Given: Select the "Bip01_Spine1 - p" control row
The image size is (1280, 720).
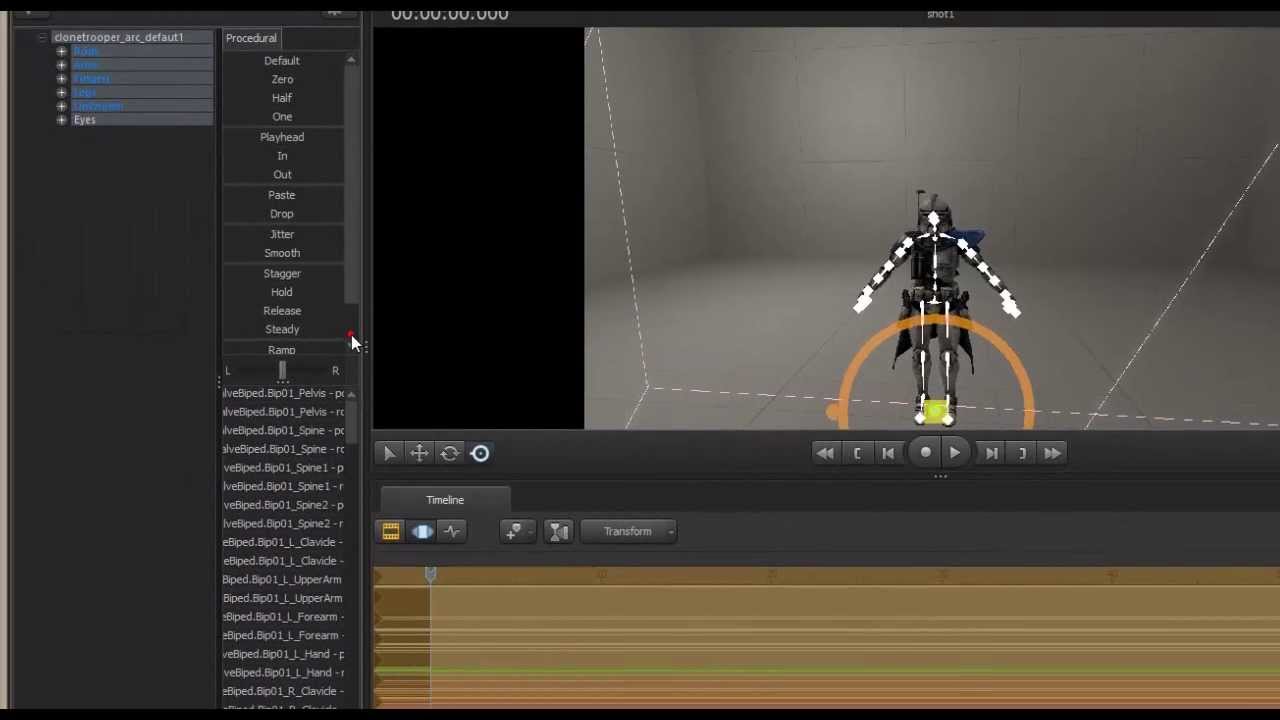Looking at the screenshot, I should (284, 468).
